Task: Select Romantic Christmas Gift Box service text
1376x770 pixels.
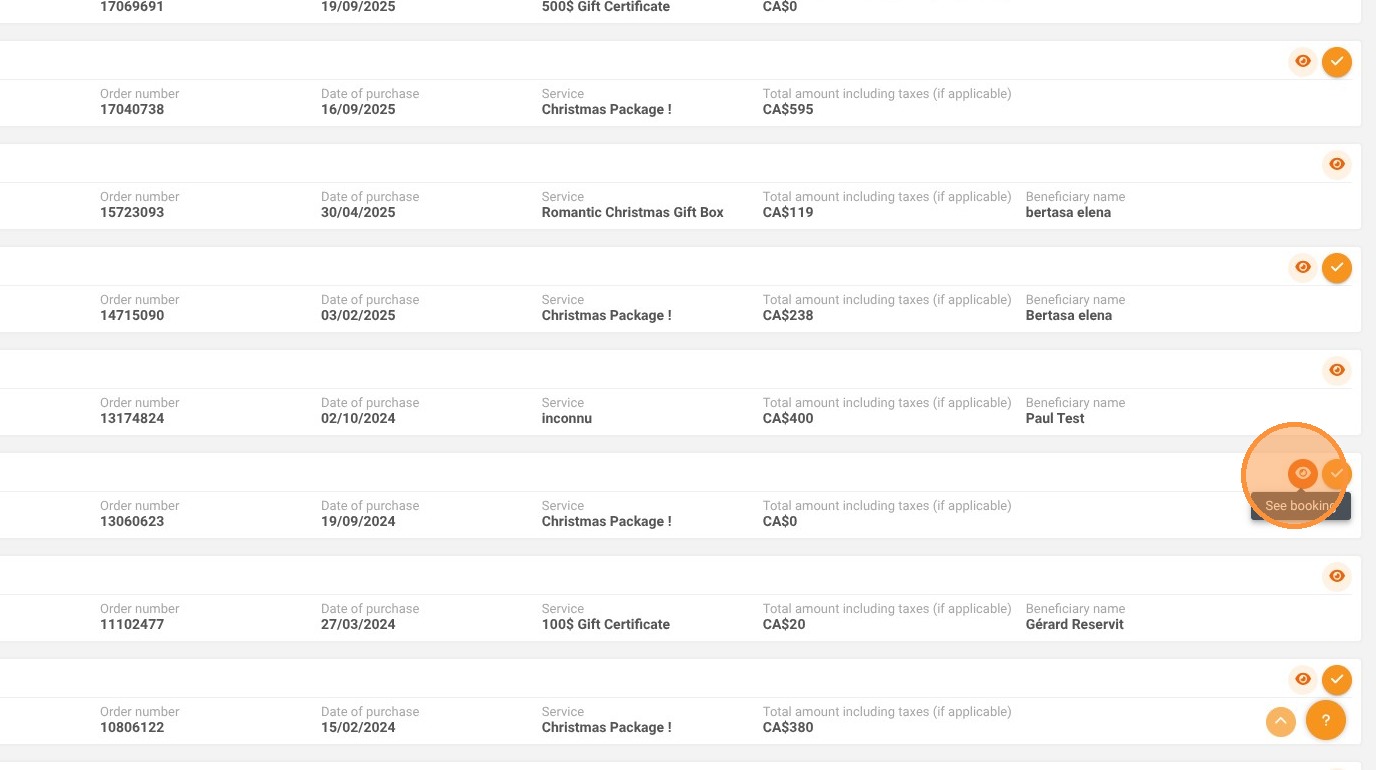Action: pos(633,212)
